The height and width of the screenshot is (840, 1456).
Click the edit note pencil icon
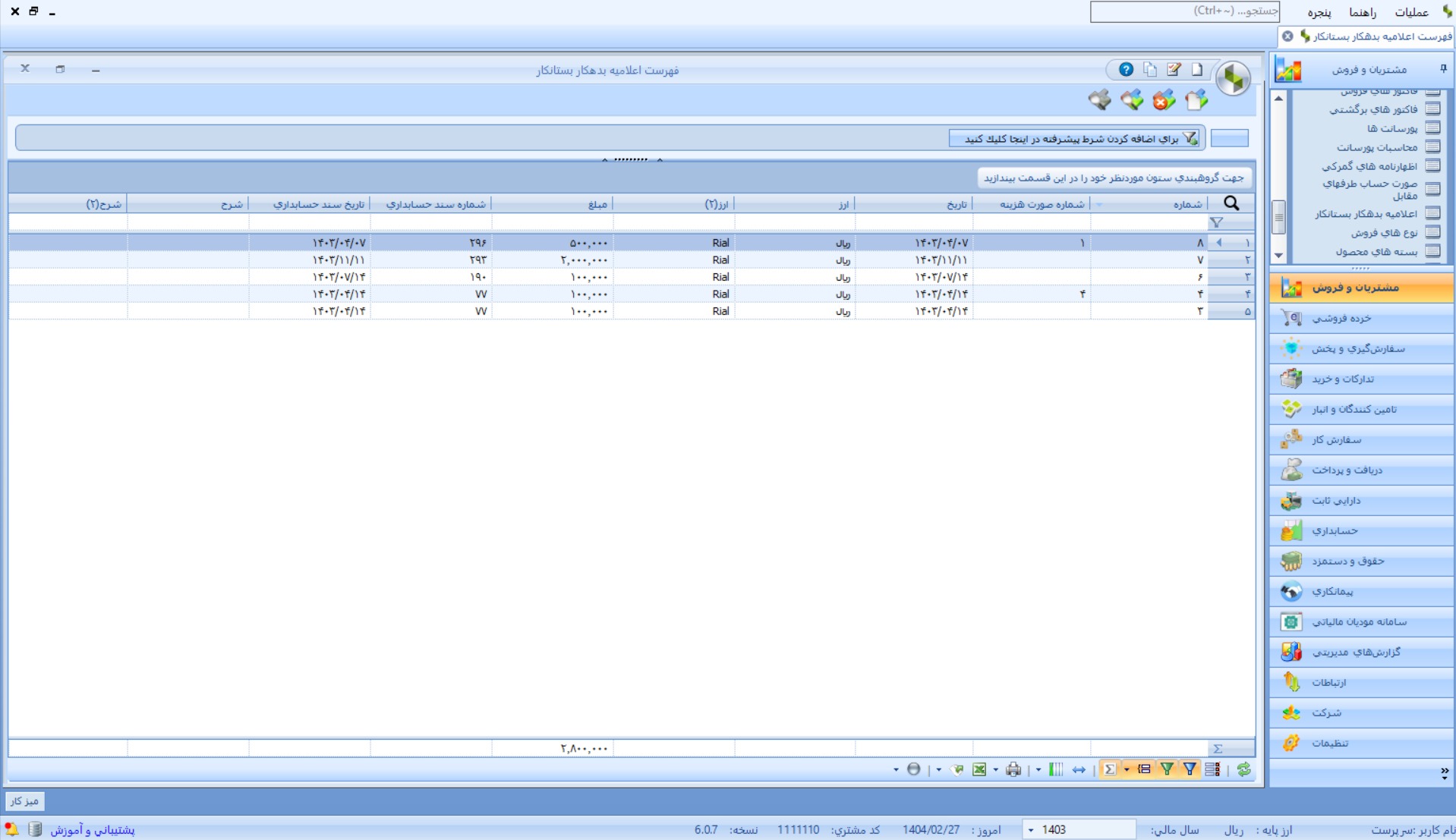coord(1174,70)
